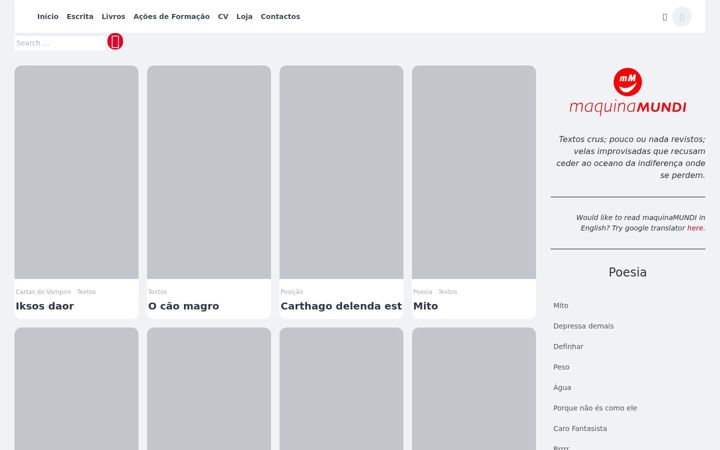This screenshot has height=450, width=720.
Task: Open Ações de Formação menu
Action: 171,17
